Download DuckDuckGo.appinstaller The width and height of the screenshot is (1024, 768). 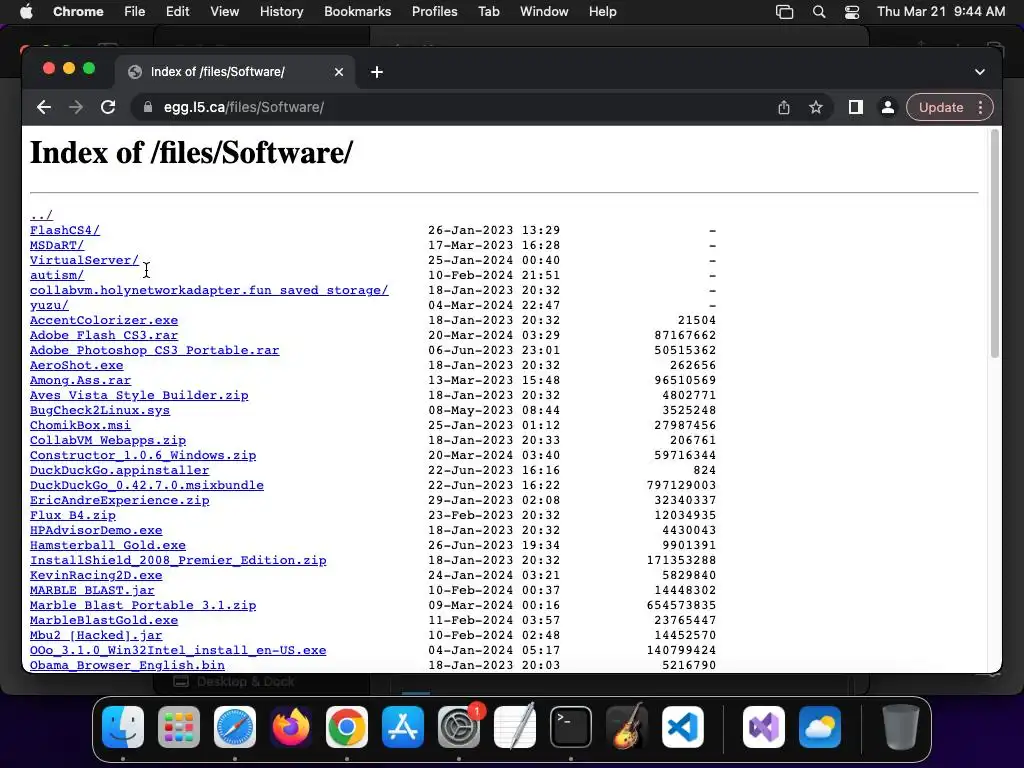coord(120,470)
